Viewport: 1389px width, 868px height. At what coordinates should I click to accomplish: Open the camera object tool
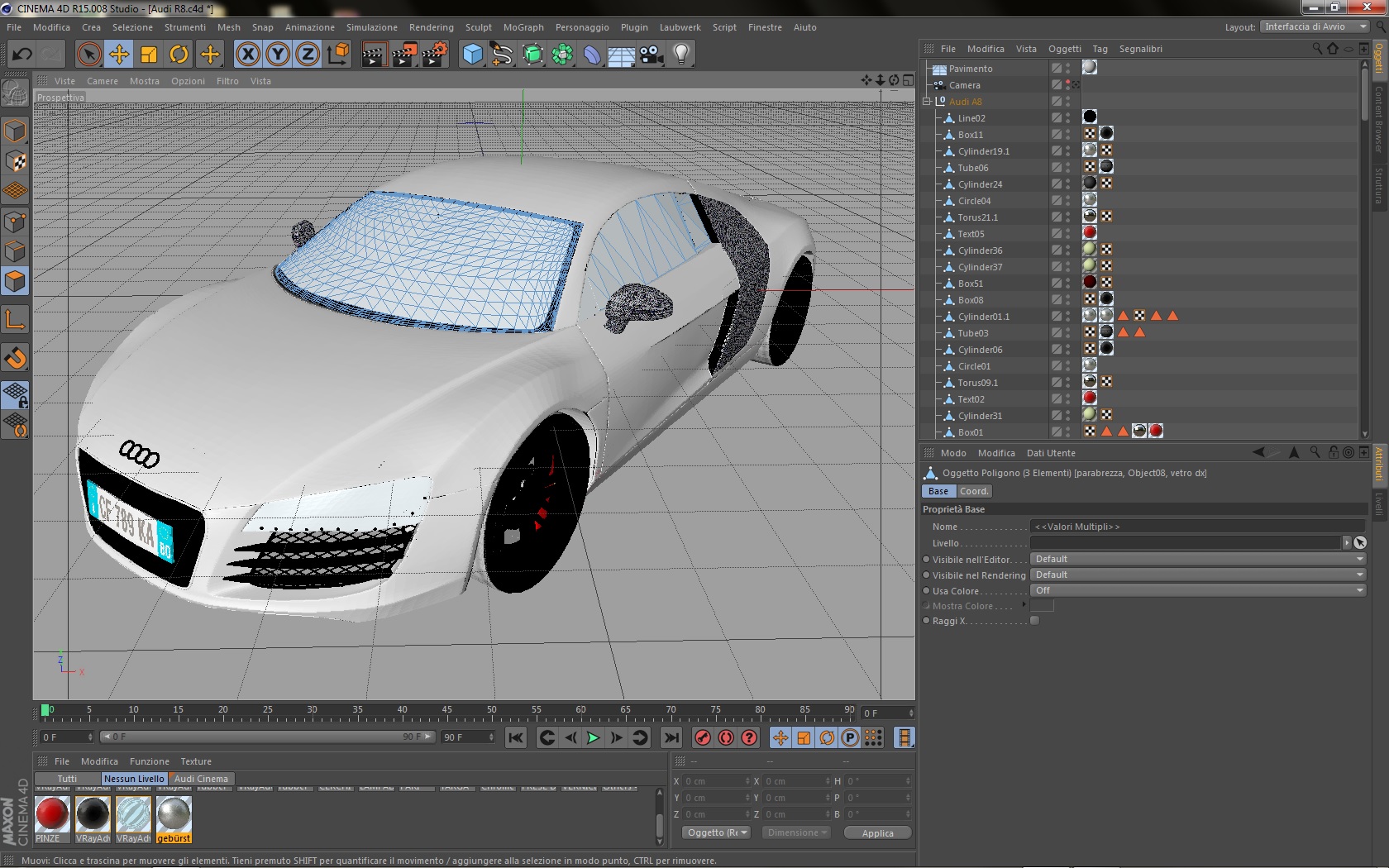click(651, 55)
